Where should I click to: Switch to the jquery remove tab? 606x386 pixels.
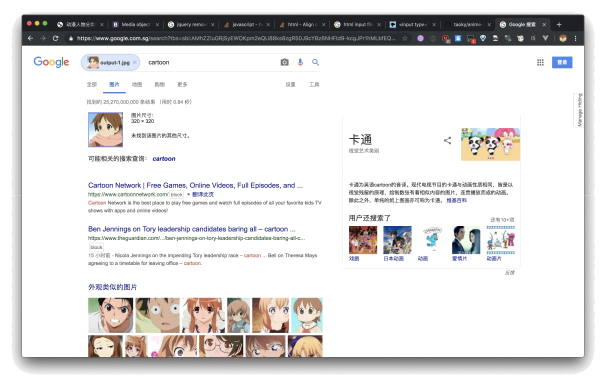pyautogui.click(x=191, y=24)
